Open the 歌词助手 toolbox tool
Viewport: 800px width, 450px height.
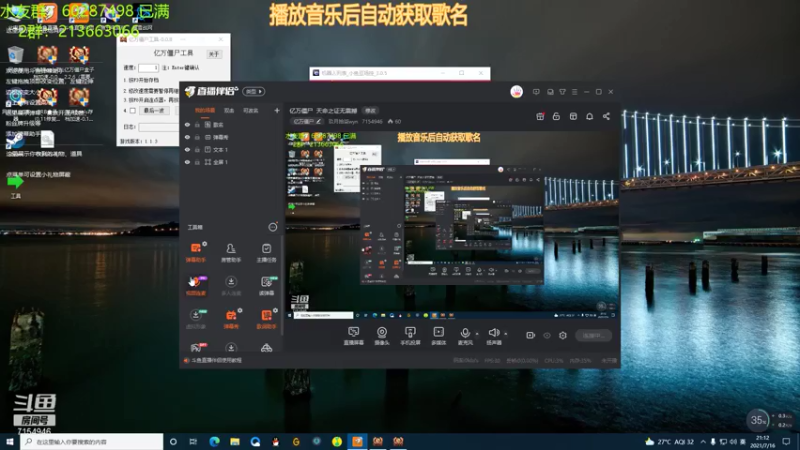coord(266,318)
